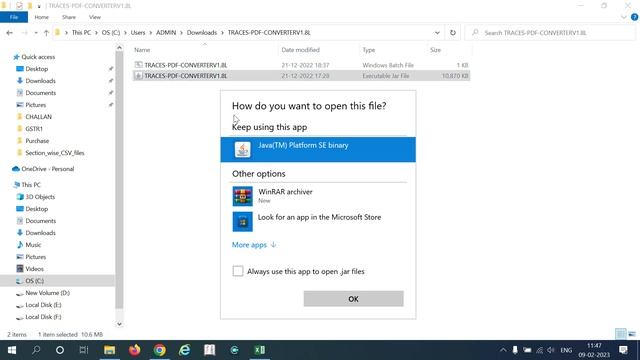Expand the More apps link

click(x=254, y=245)
